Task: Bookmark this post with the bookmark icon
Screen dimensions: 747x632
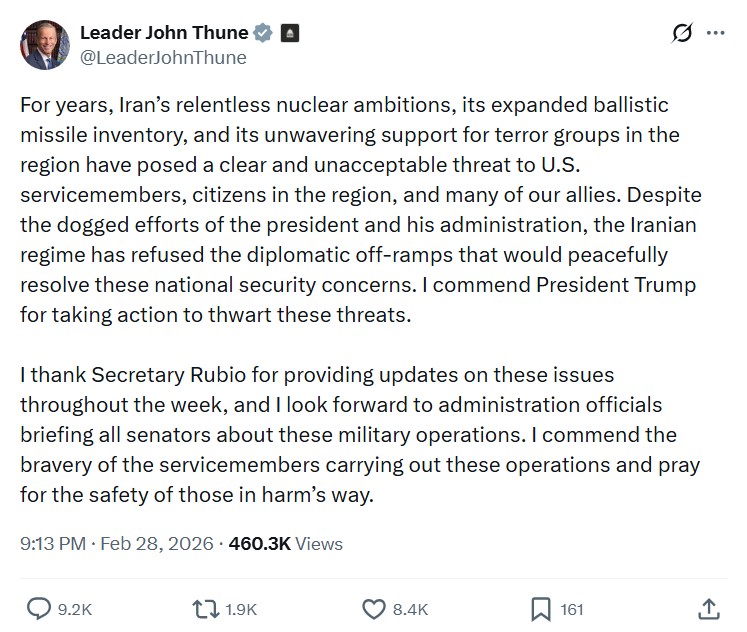Action: pos(540,608)
